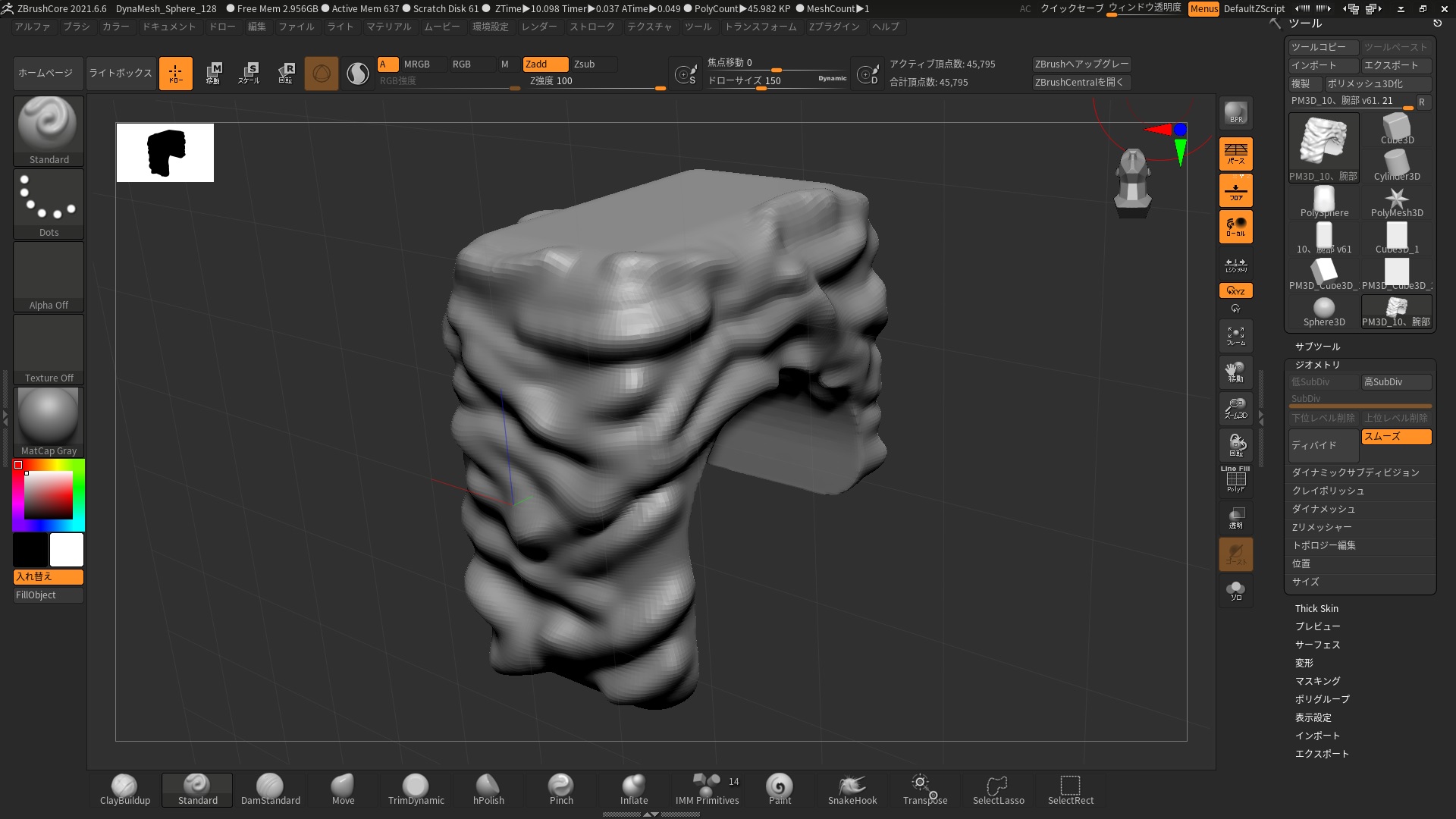Select the hPolish brush
Screen dimensions: 1456x819
tap(488, 789)
